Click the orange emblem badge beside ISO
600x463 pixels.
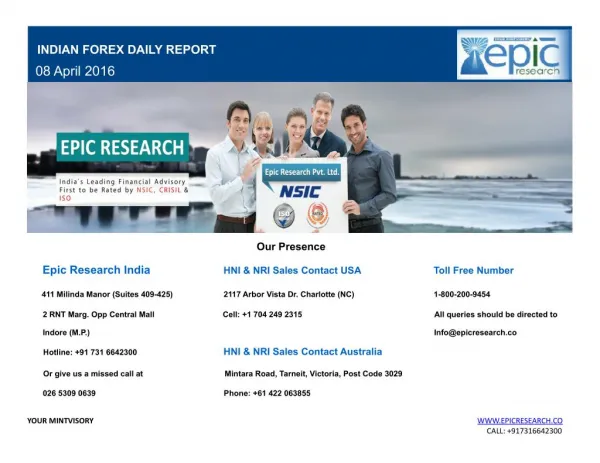point(318,215)
